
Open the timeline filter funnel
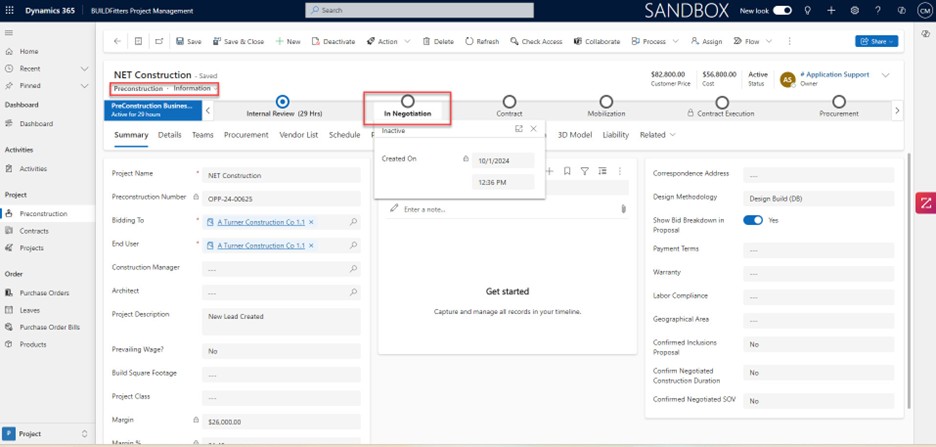pyautogui.click(x=585, y=171)
